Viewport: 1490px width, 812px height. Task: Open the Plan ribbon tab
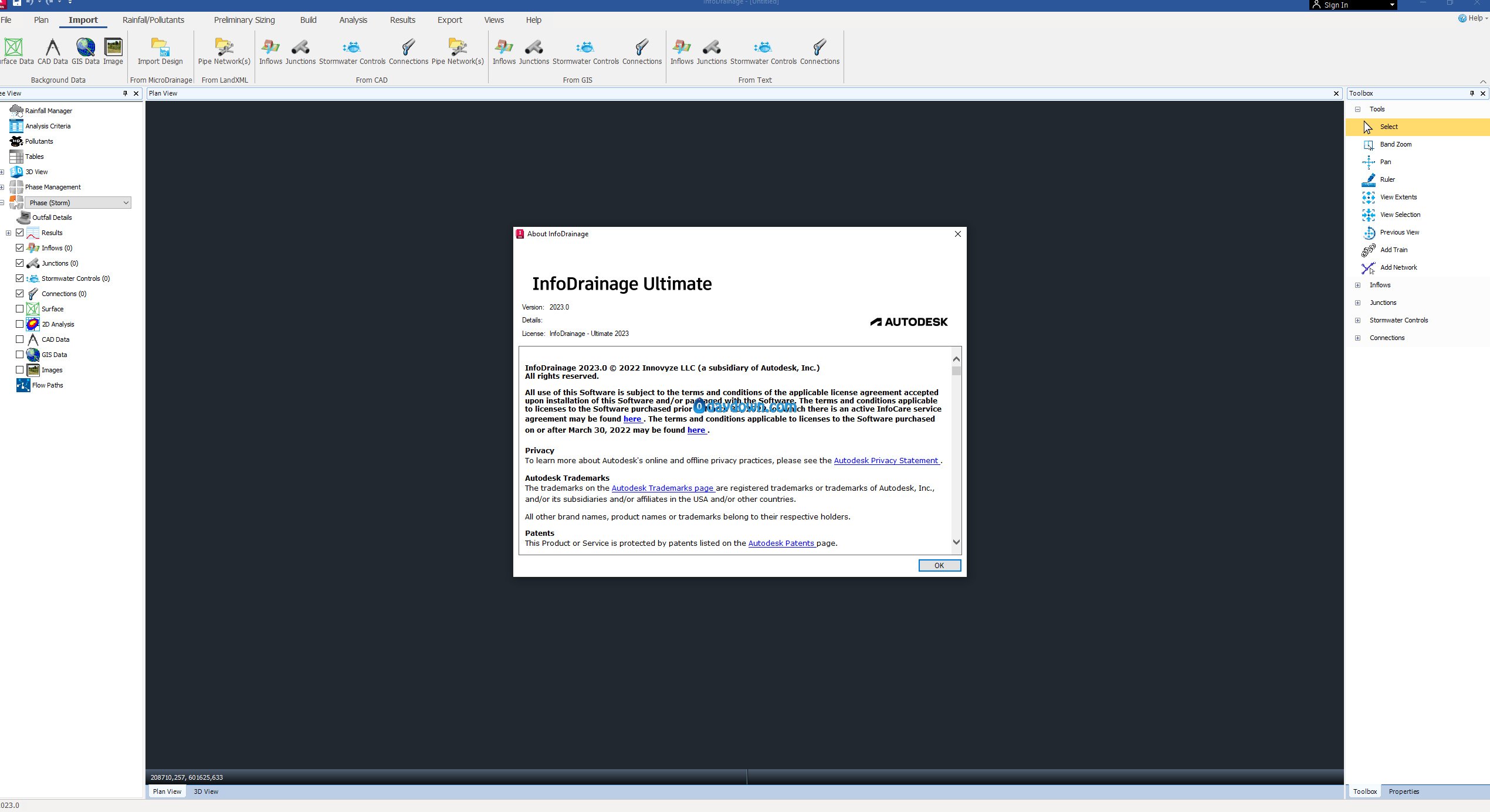coord(41,20)
